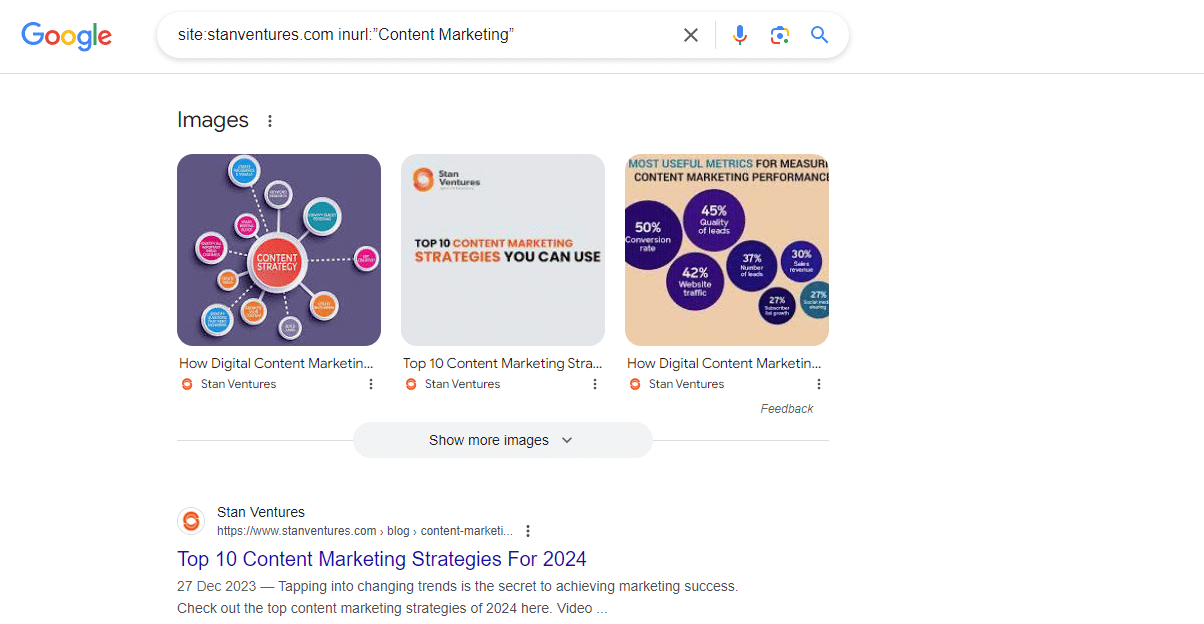Click the Stan Ventures name above the result URL
Image resolution: width=1204 pixels, height=624 pixels.
coord(261,512)
